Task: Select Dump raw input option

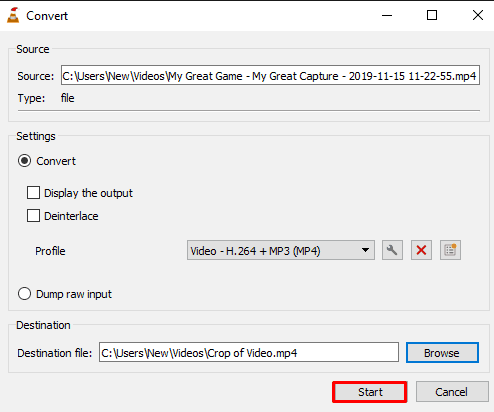Action: (x=24, y=294)
